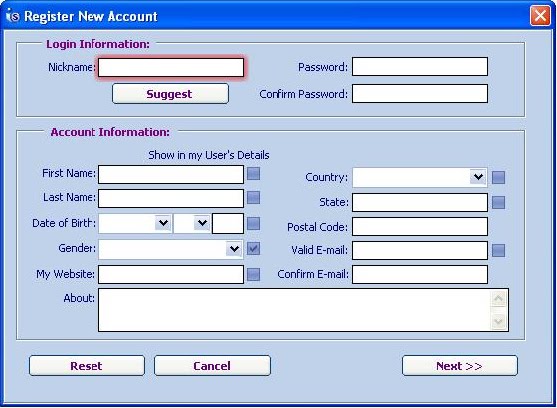
Task: Focus the Password field
Action: click(x=420, y=66)
